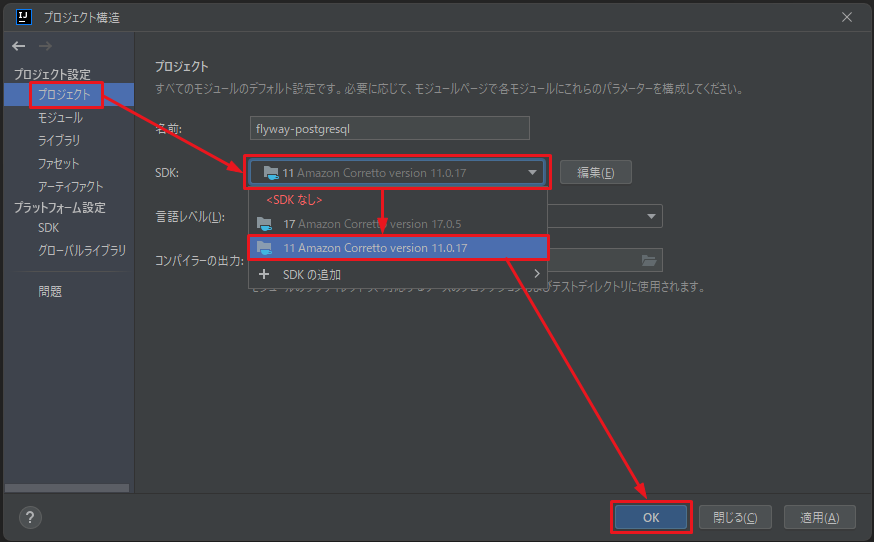
Task: Open the SDK combo box dropdown arrow
Action: tap(532, 173)
